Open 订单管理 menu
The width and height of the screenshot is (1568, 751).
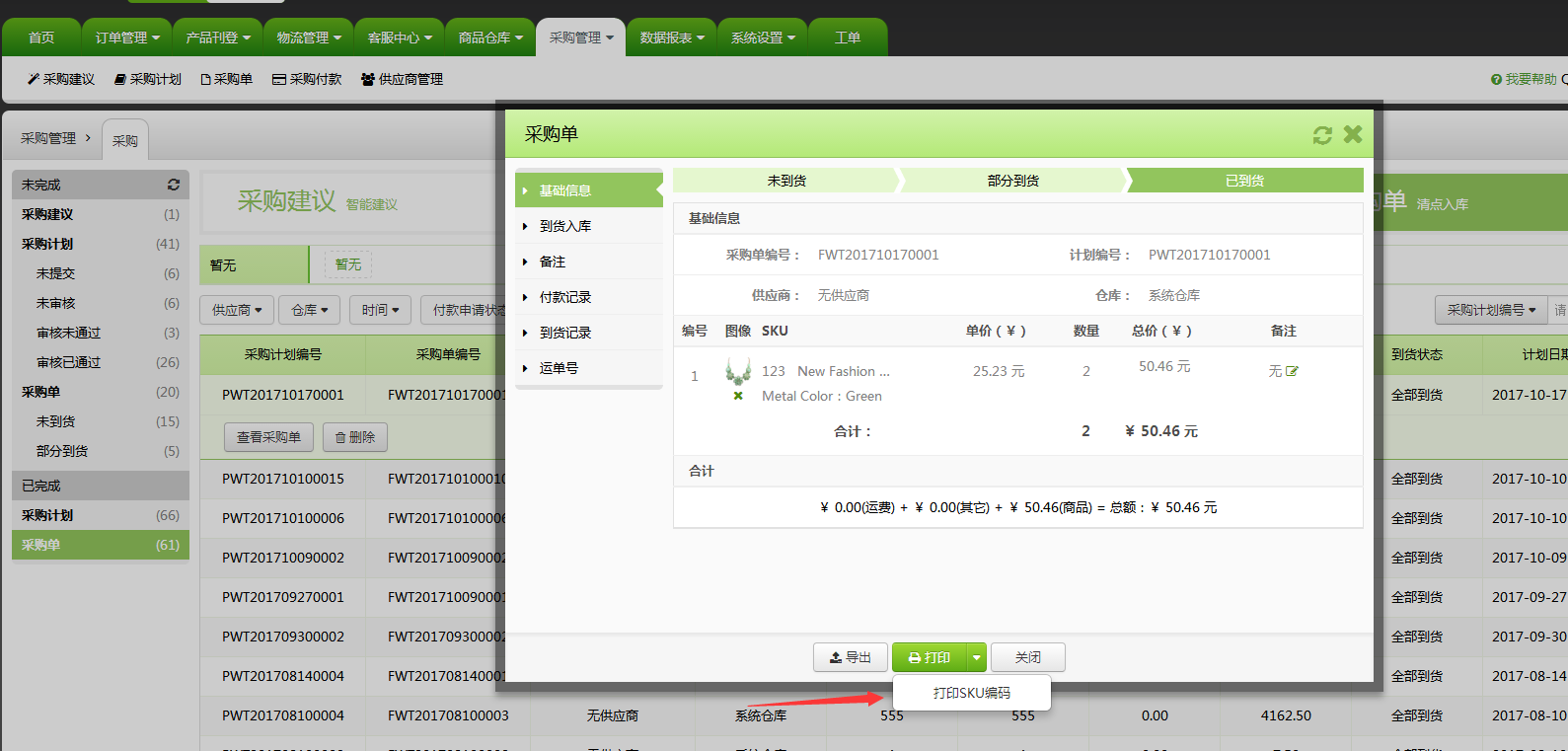click(x=127, y=38)
